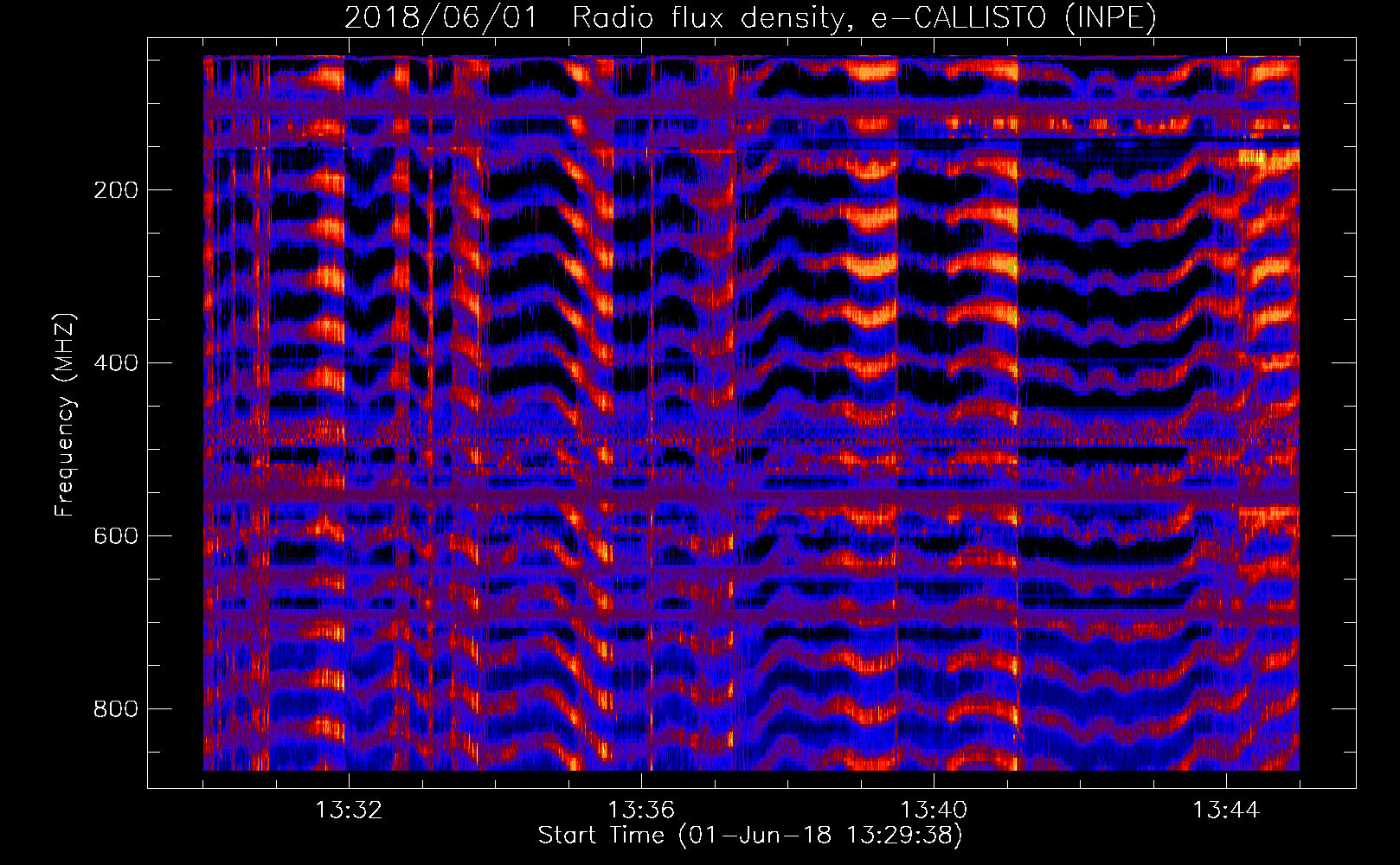This screenshot has height=865, width=1400.
Task: Click the "Start Time (01-Jun-18 13:29:38)" label
Action: 750,836
